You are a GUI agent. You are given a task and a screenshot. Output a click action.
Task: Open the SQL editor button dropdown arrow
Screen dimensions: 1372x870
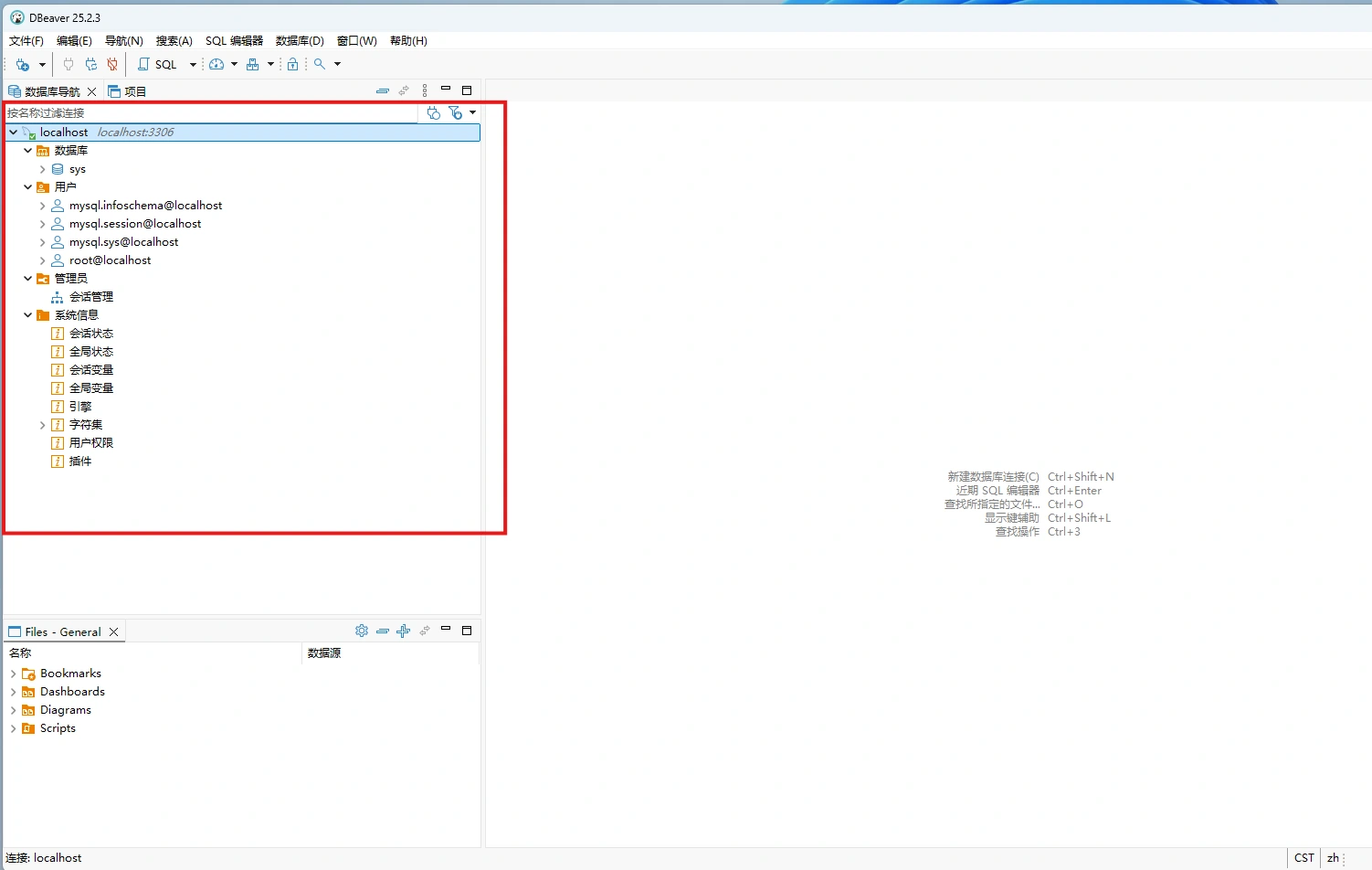click(193, 64)
